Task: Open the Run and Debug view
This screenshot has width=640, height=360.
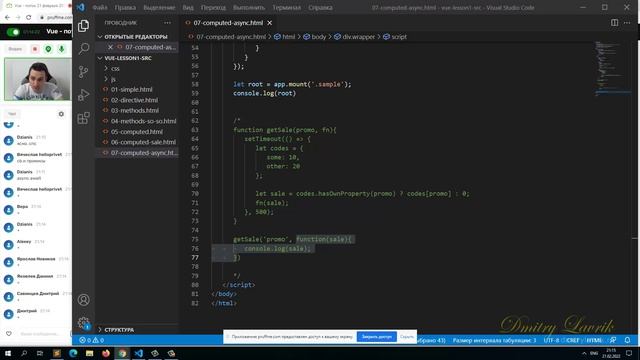Action: tap(84, 95)
